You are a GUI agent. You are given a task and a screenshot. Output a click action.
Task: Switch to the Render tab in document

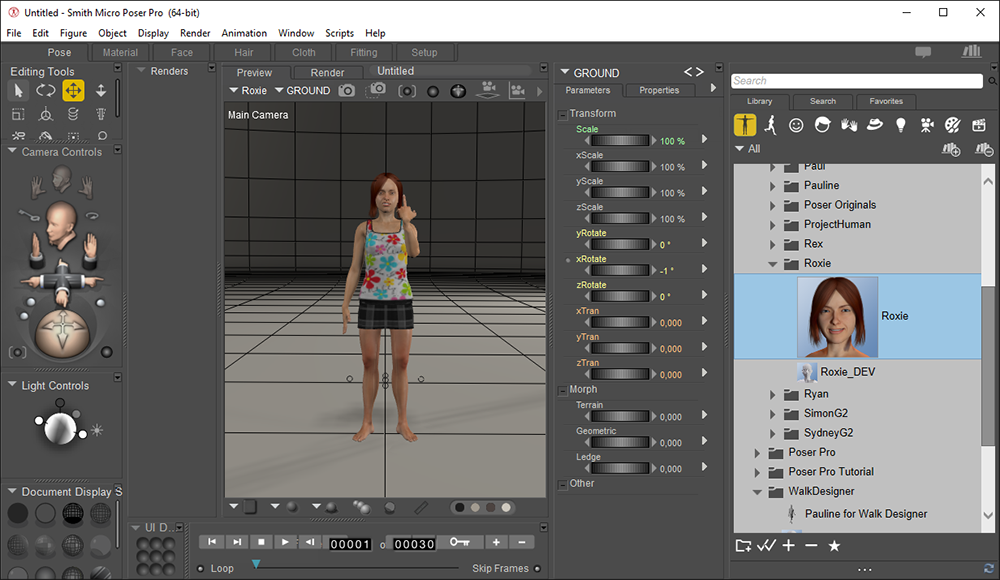(327, 73)
